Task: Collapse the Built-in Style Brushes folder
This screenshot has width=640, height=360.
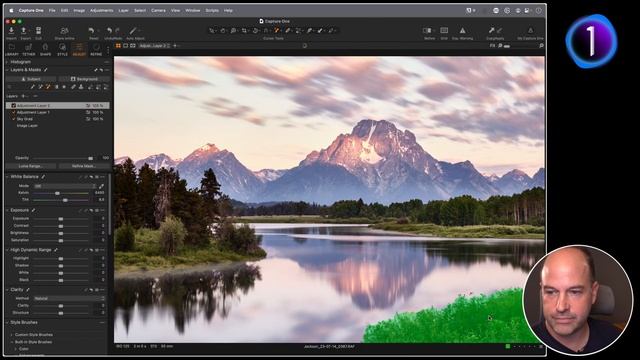Action: pos(11,342)
